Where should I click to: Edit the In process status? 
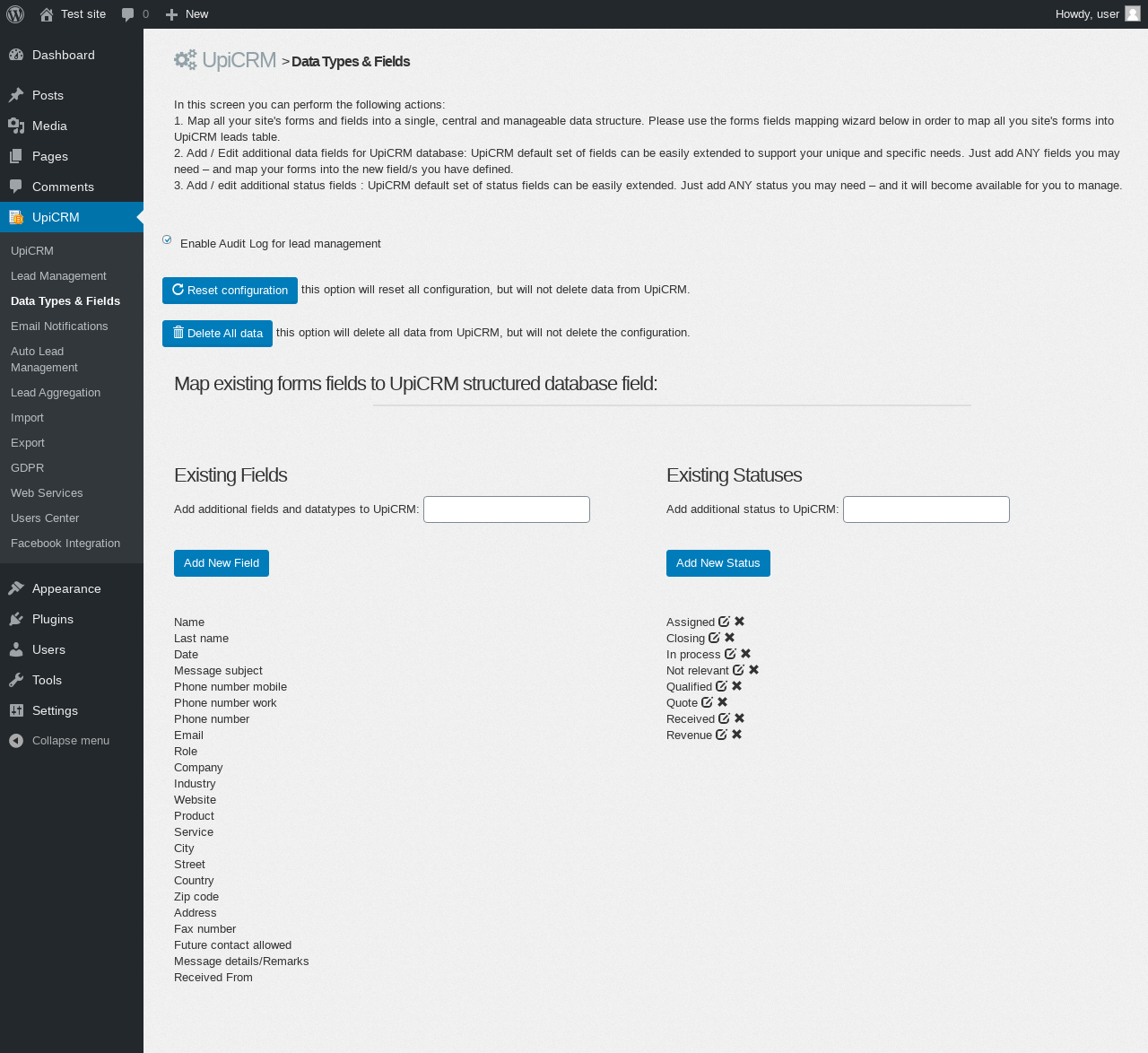pyautogui.click(x=730, y=654)
